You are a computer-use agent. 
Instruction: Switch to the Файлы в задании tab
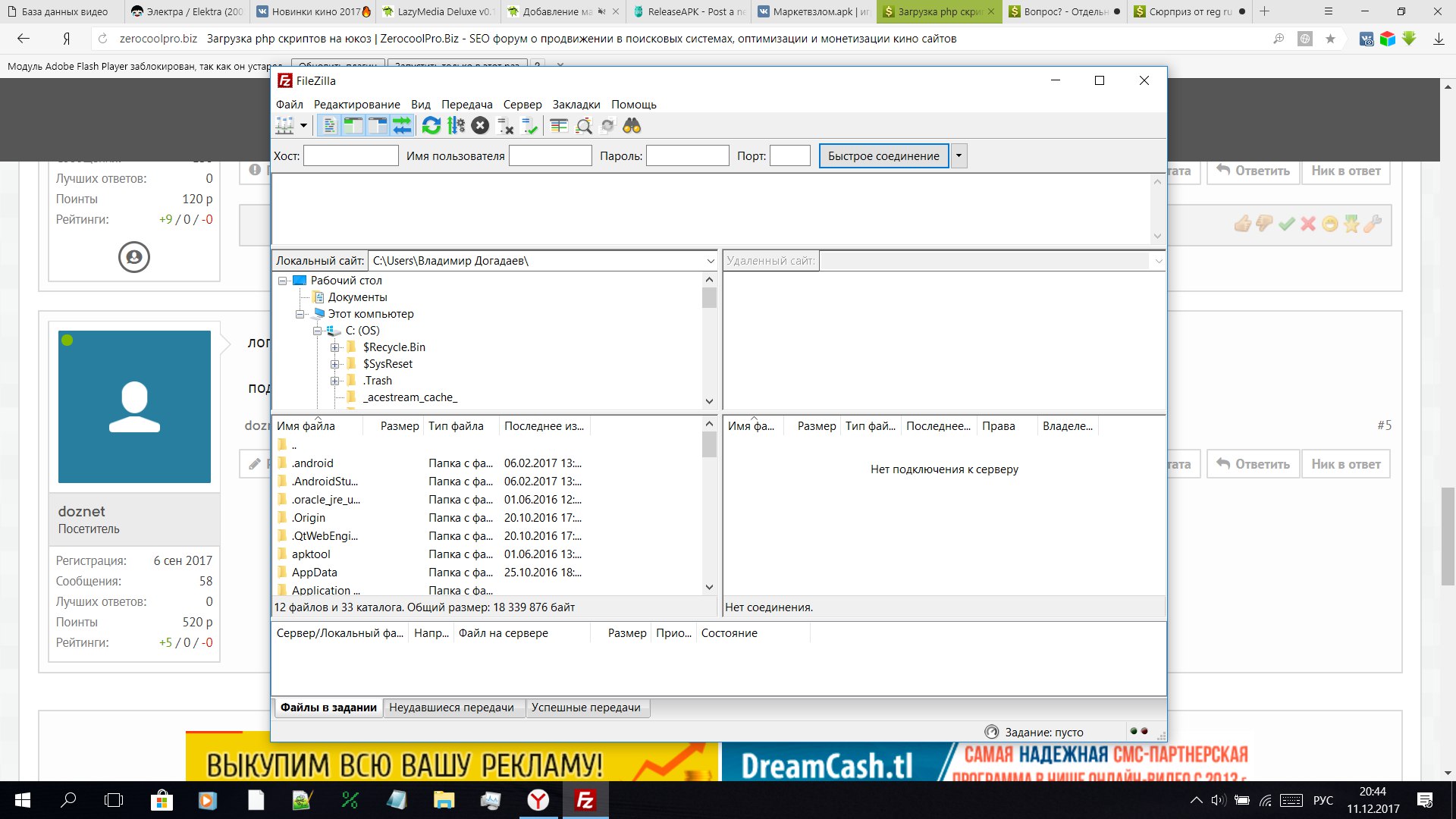pos(328,708)
